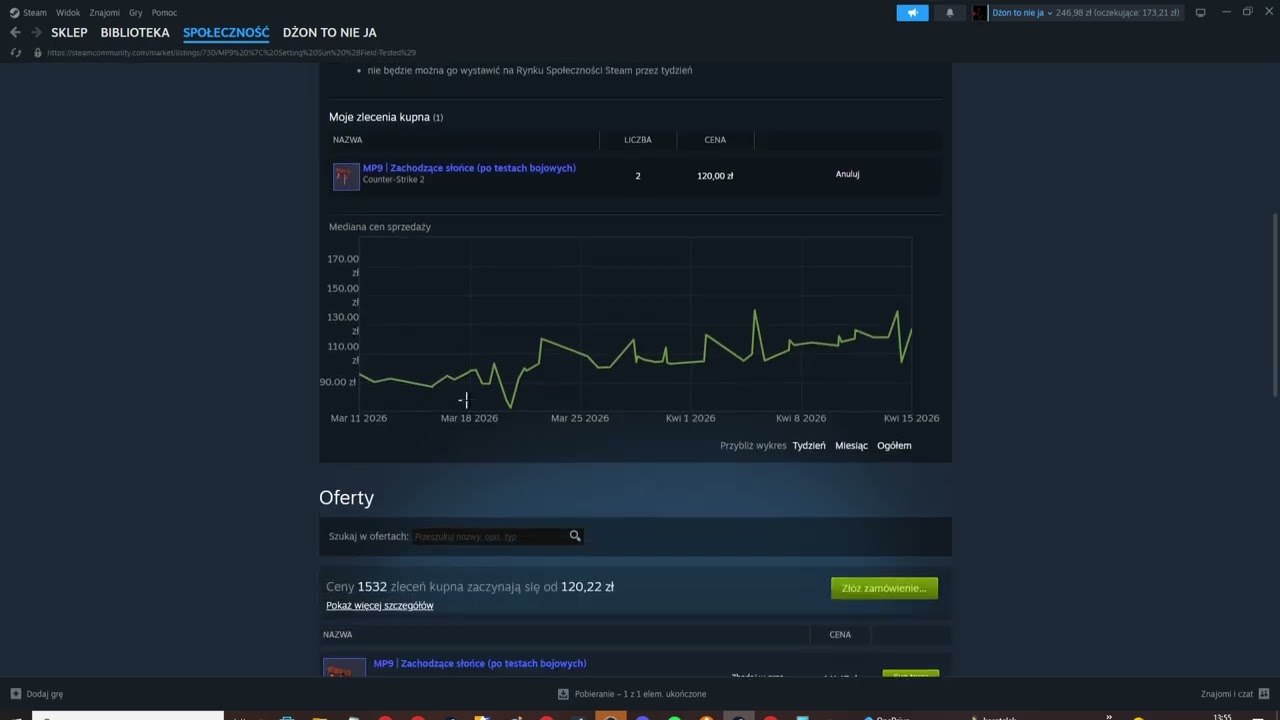The height and width of the screenshot is (720, 1280).
Task: Open downloads via Pobieranie icon
Action: pyautogui.click(x=563, y=693)
